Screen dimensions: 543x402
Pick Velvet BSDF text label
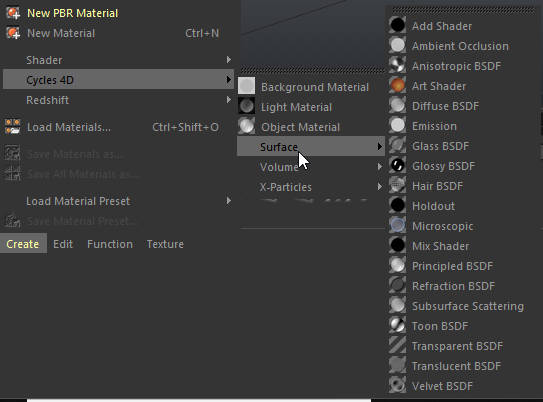442,386
